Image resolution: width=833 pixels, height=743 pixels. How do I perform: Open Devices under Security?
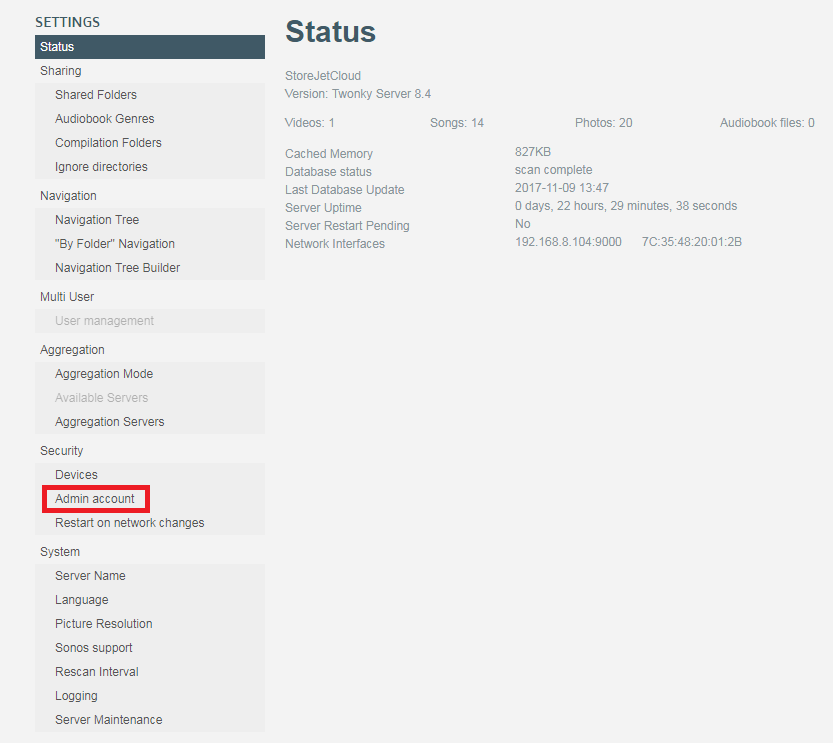pos(74,474)
